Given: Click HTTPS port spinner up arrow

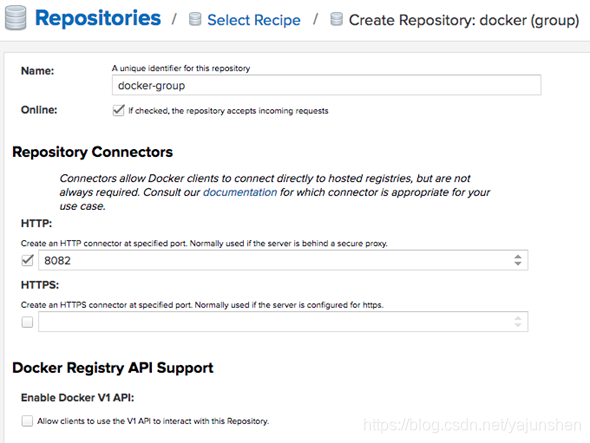Looking at the screenshot, I should point(518,318).
